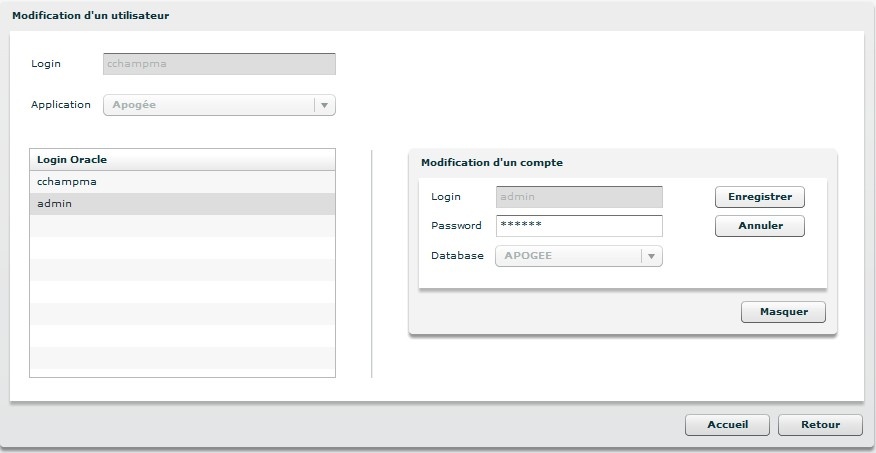Focus the Password input field

(x=578, y=226)
